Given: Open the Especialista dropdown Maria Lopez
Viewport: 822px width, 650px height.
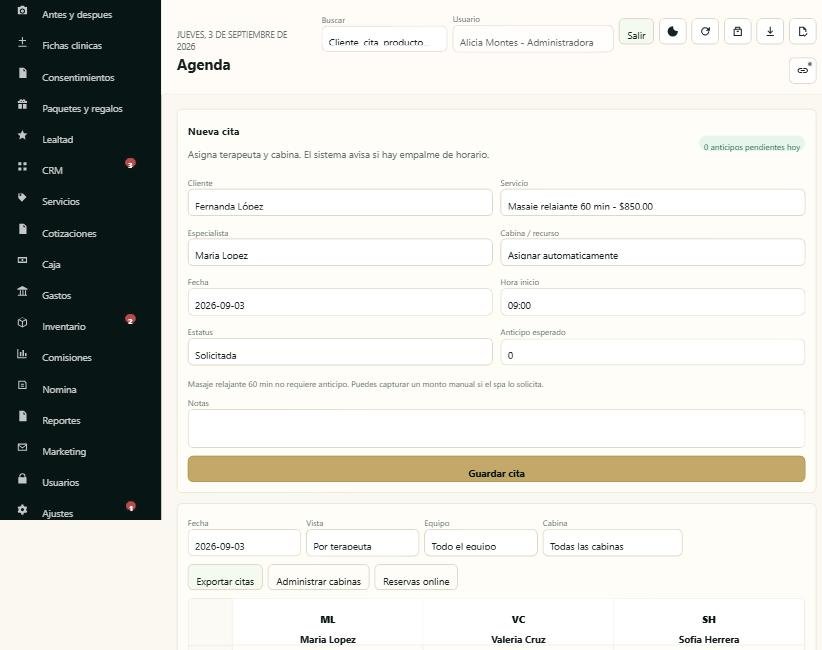Looking at the screenshot, I should 340,252.
